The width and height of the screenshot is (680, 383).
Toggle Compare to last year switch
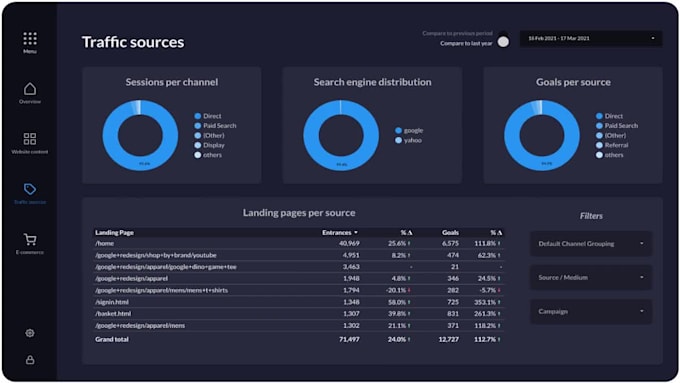503,41
